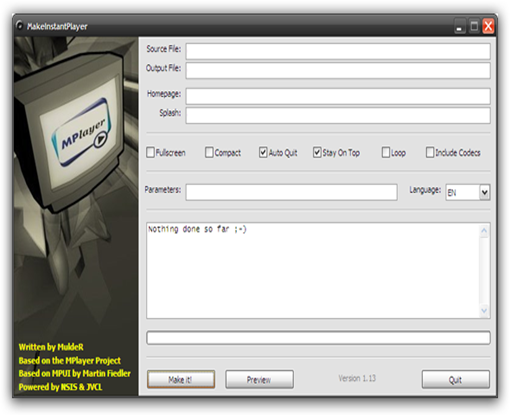Focus the Source File input field
Screen dimensions: 510x415
(x=338, y=51)
